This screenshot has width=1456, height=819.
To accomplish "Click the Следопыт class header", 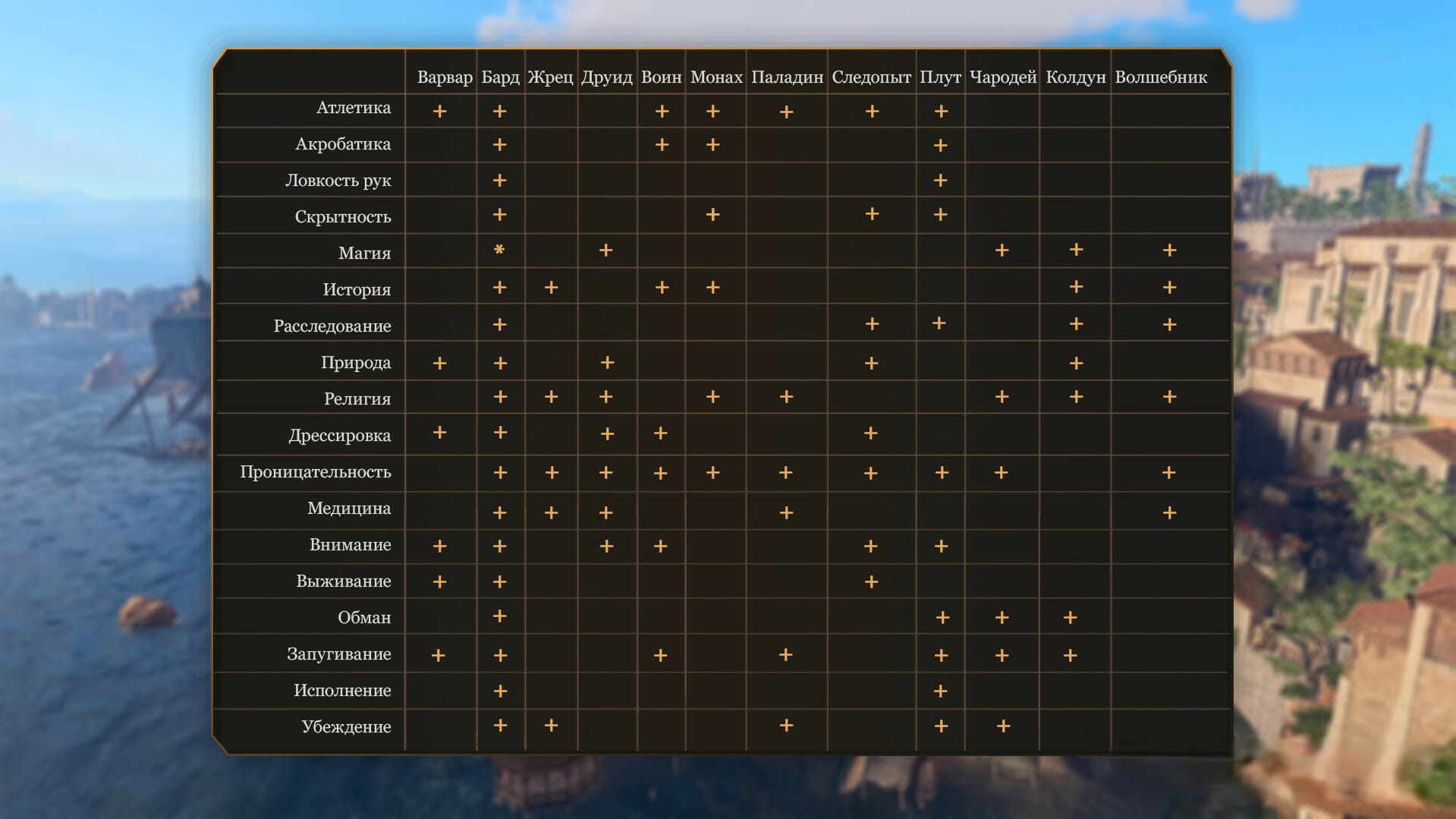I will (x=871, y=77).
